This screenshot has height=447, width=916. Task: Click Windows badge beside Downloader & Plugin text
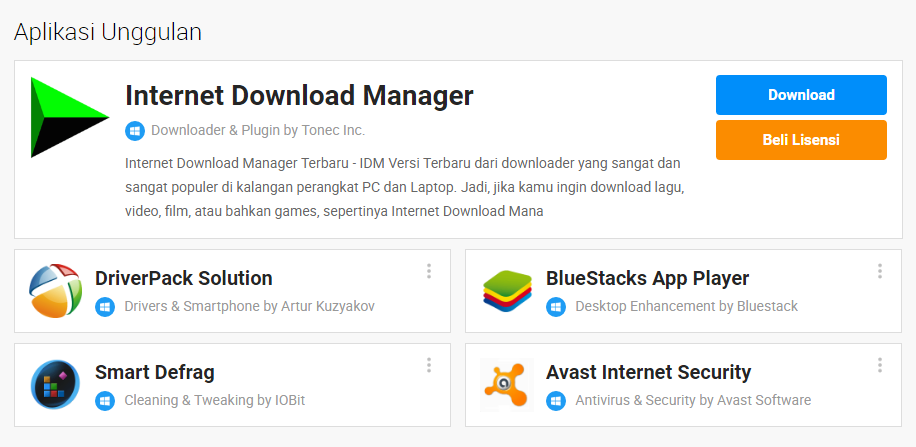[x=135, y=131]
